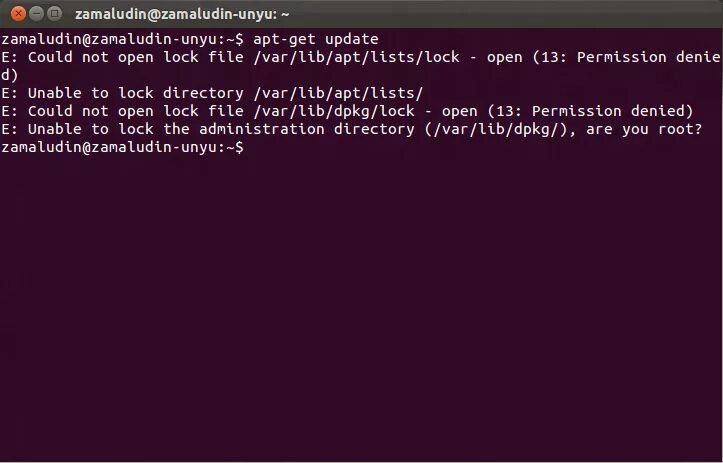The width and height of the screenshot is (723, 463).
Task: Click the path /var/lib/apt/lists/ in the second error
Action: pos(338,93)
